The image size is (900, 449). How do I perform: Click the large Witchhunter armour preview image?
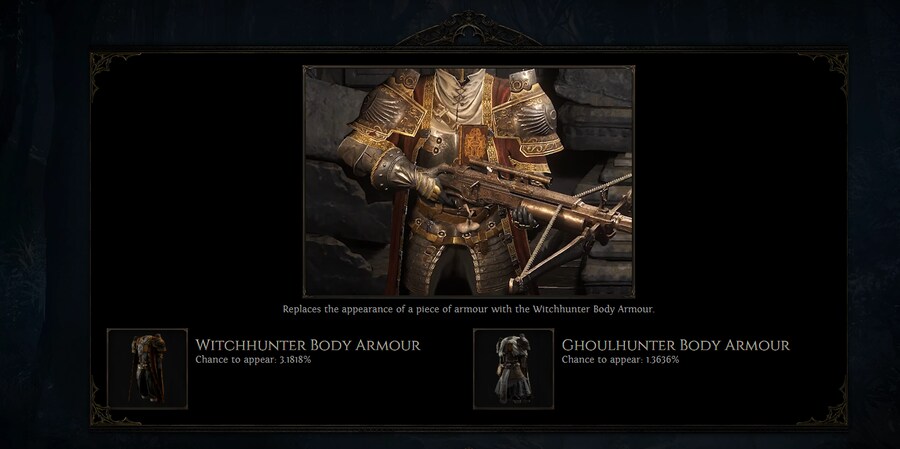(468, 181)
